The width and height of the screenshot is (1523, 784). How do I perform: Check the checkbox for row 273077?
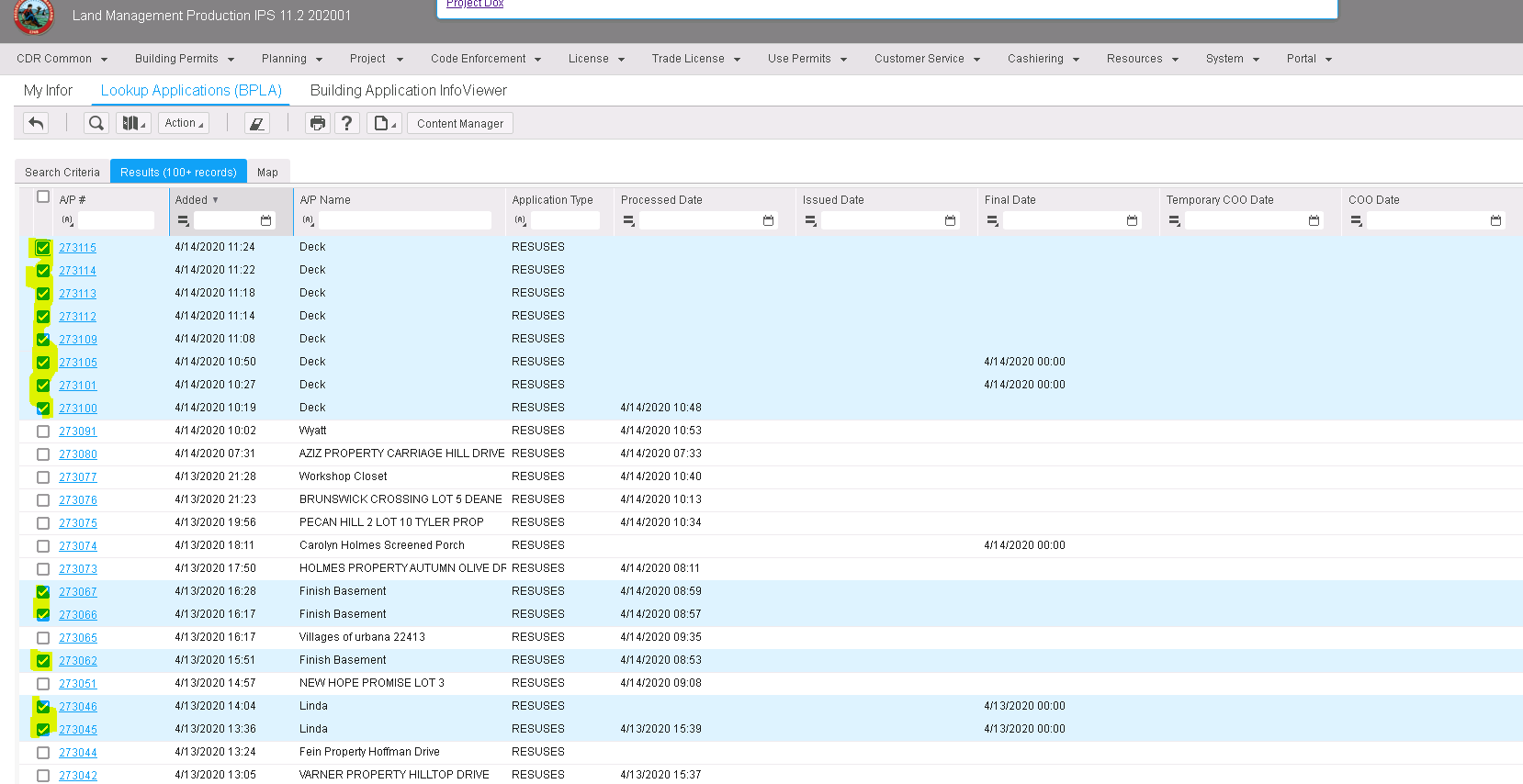coord(43,477)
